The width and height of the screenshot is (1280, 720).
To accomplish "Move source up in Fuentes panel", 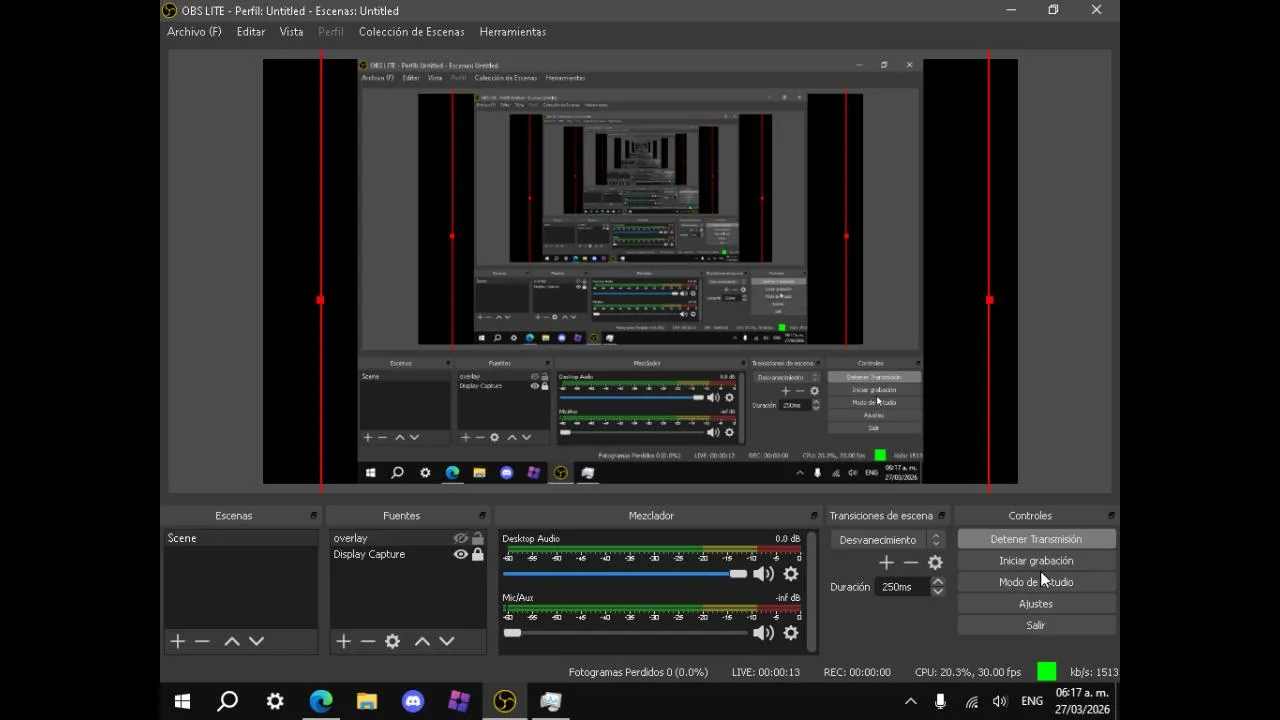I will click(x=422, y=641).
